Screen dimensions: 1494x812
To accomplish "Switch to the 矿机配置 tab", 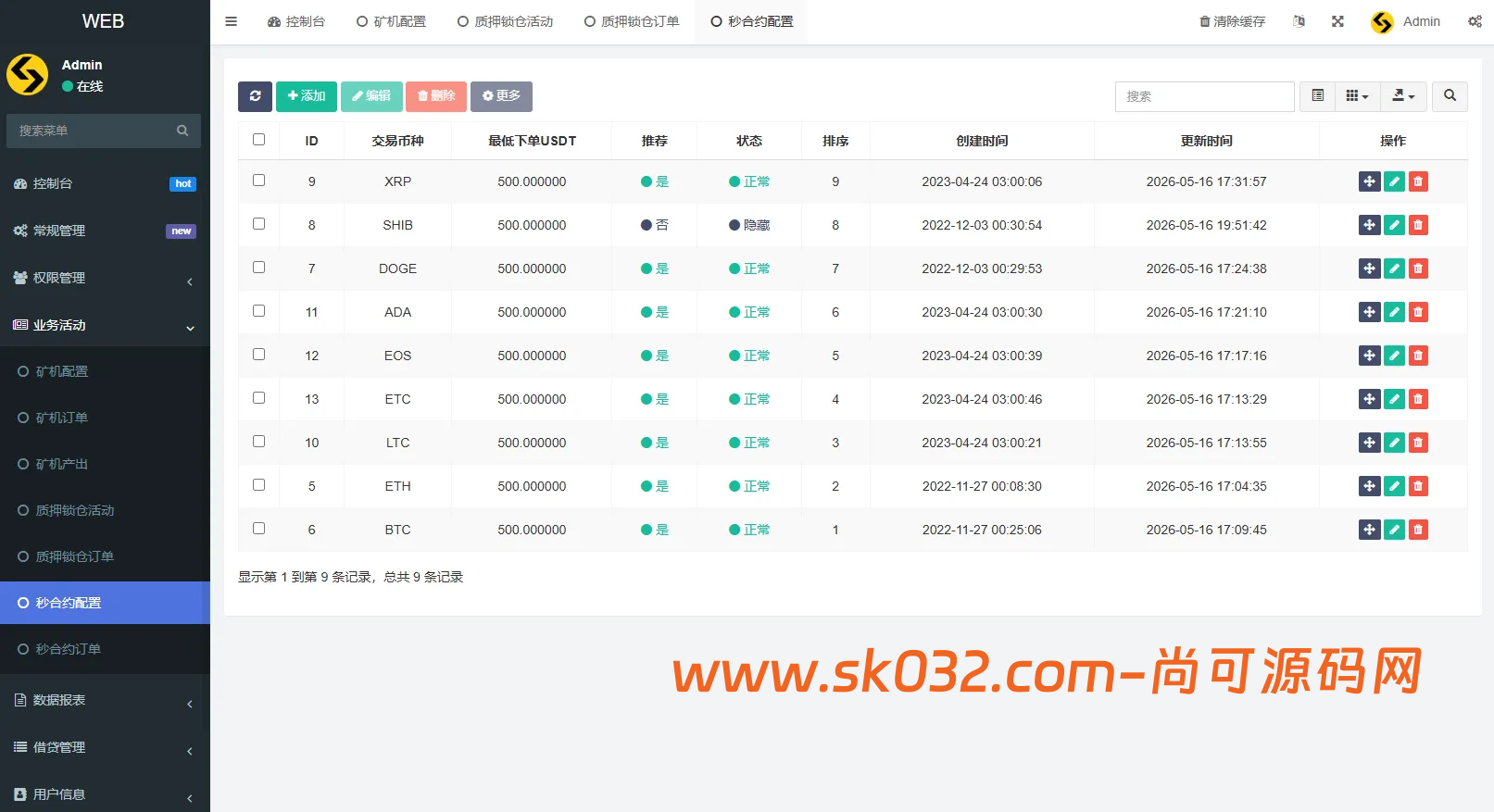I will tap(391, 21).
